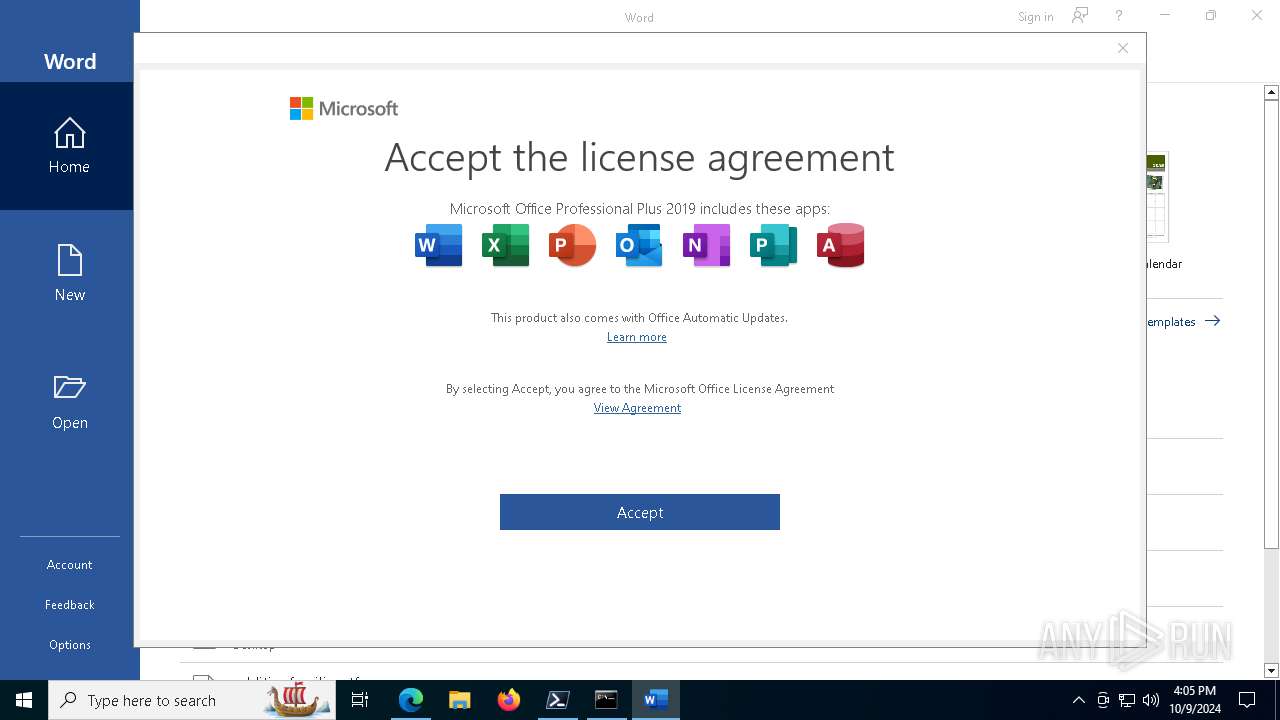This screenshot has width=1280, height=720.
Task: Open the More templates link
Action: coord(1184,321)
